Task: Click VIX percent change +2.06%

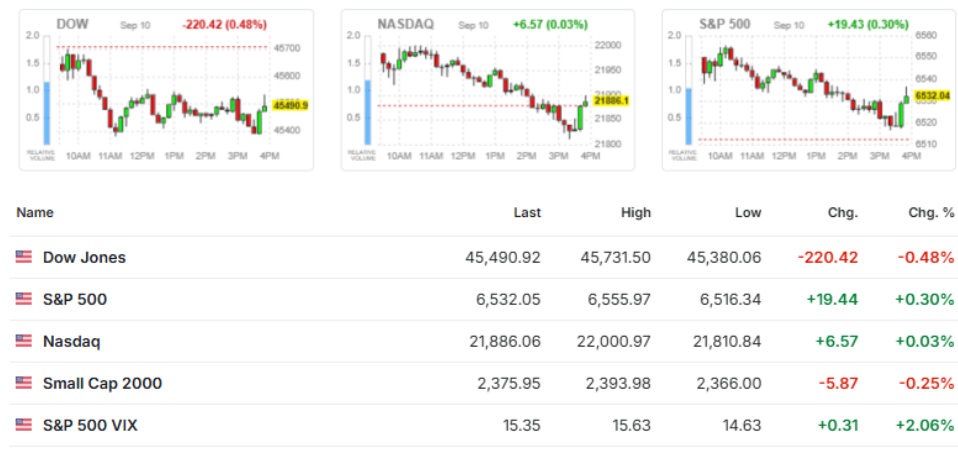Action: pos(925,425)
